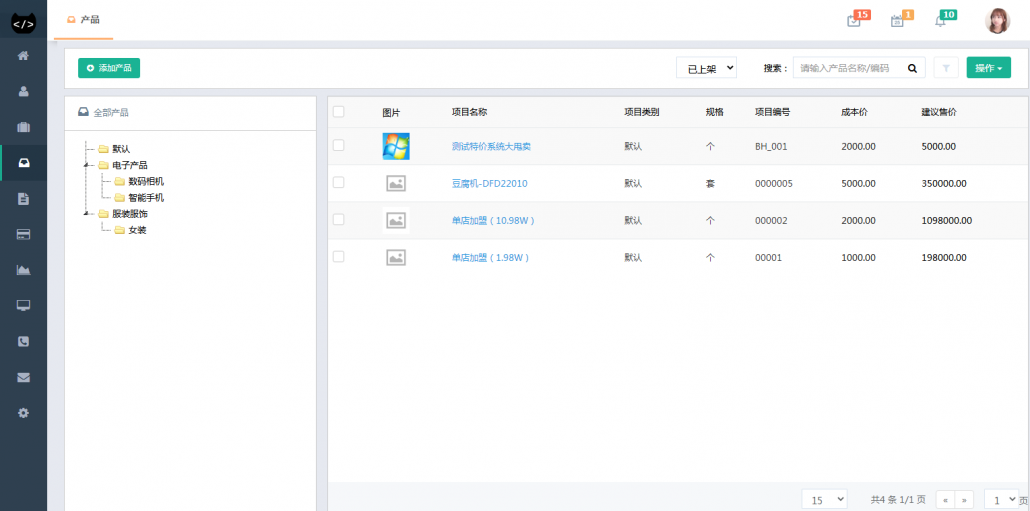Click the funnel filter icon button
1030x511 pixels.
pos(945,68)
